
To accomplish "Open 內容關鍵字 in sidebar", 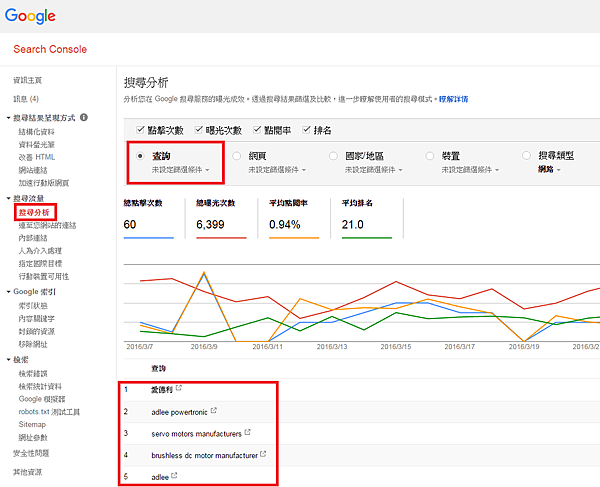I will click(x=37, y=319).
